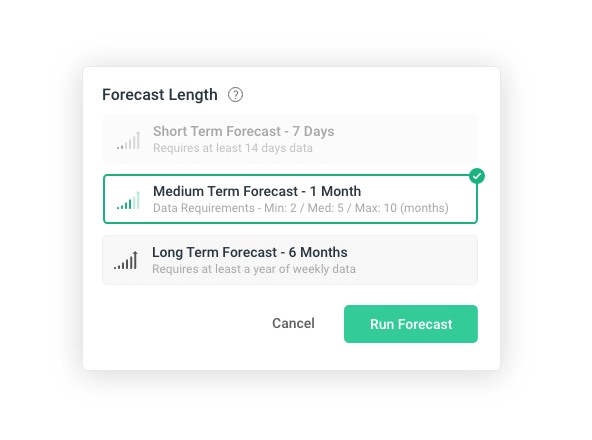Click the green checkmark badge on selected option
592x440 pixels.
point(477,176)
